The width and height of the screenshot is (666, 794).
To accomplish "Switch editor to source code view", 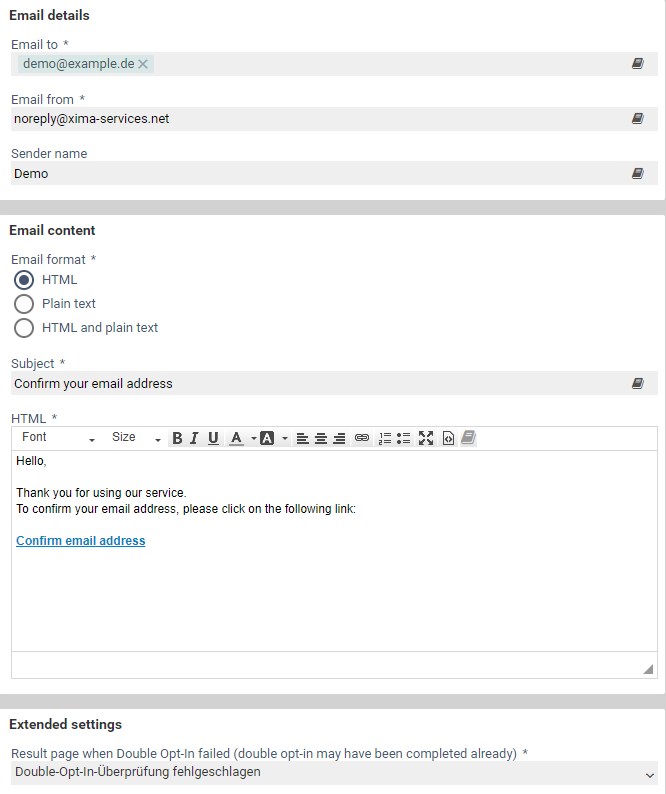I will [448, 438].
